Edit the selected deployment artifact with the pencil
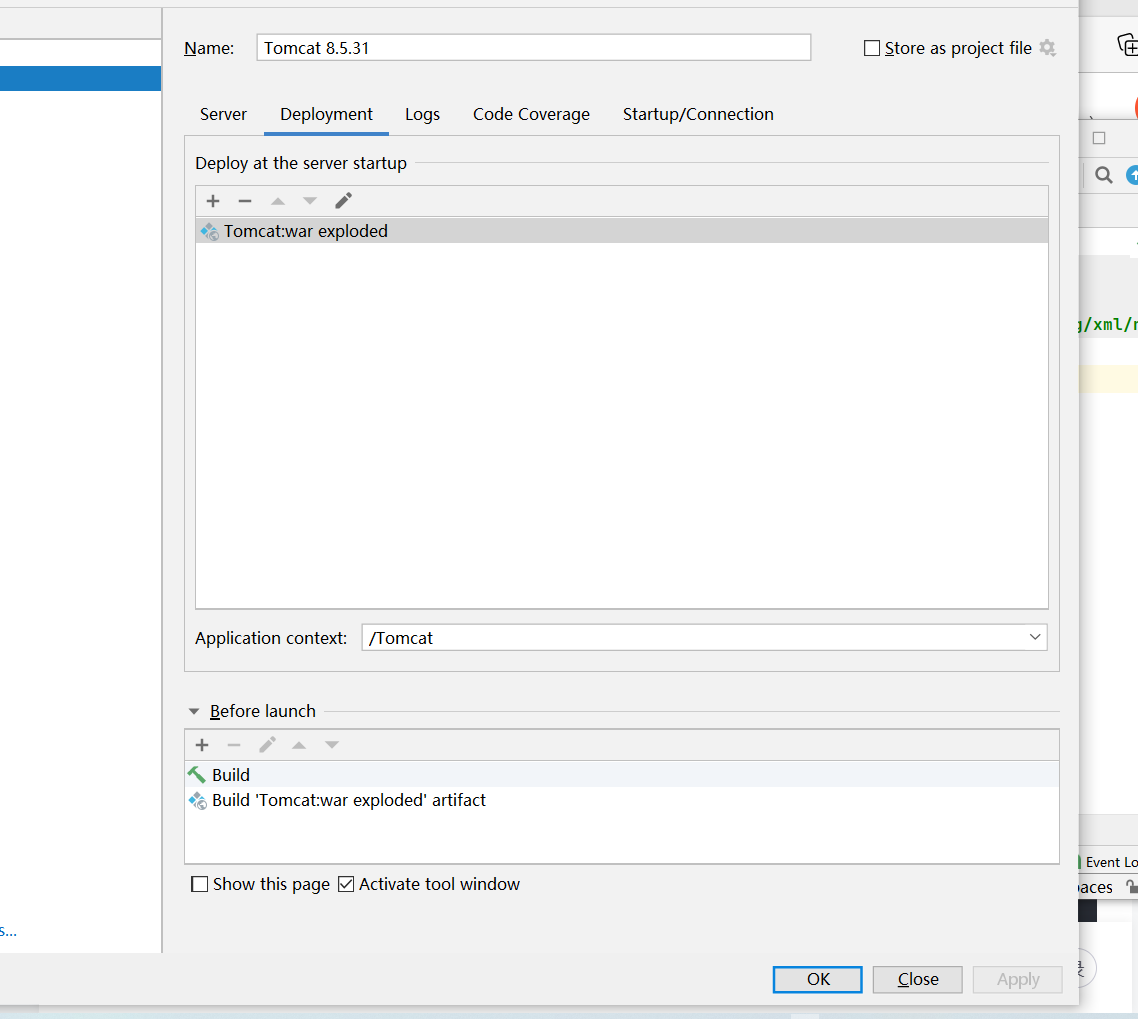Viewport: 1138px width, 1019px height. (x=343, y=200)
